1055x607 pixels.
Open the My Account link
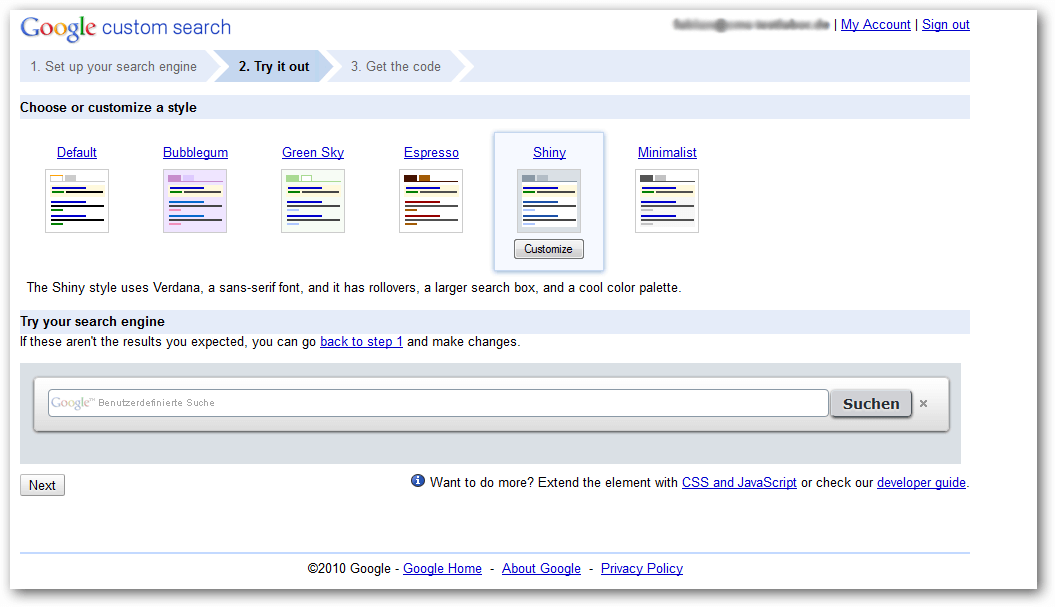click(875, 25)
